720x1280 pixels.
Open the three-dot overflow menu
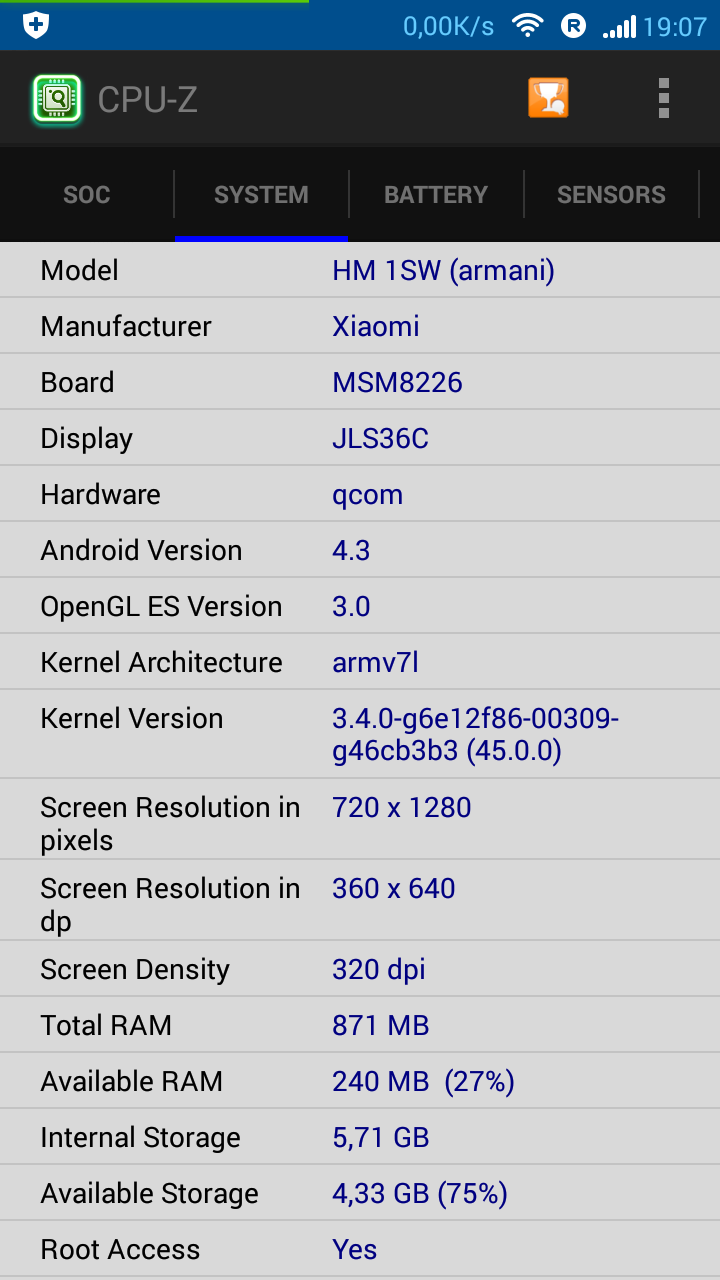click(x=663, y=98)
